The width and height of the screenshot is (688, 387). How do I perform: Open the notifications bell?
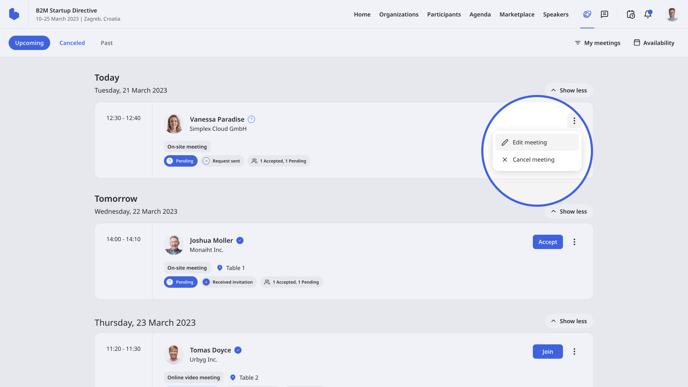coord(648,14)
